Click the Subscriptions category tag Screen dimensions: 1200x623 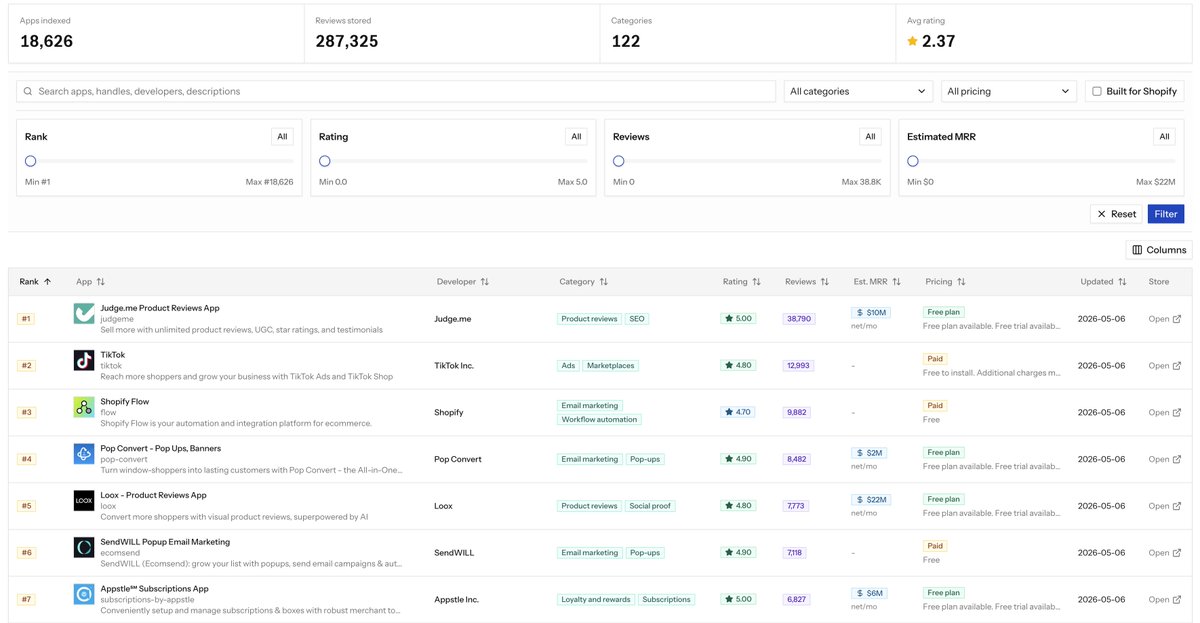pos(667,600)
